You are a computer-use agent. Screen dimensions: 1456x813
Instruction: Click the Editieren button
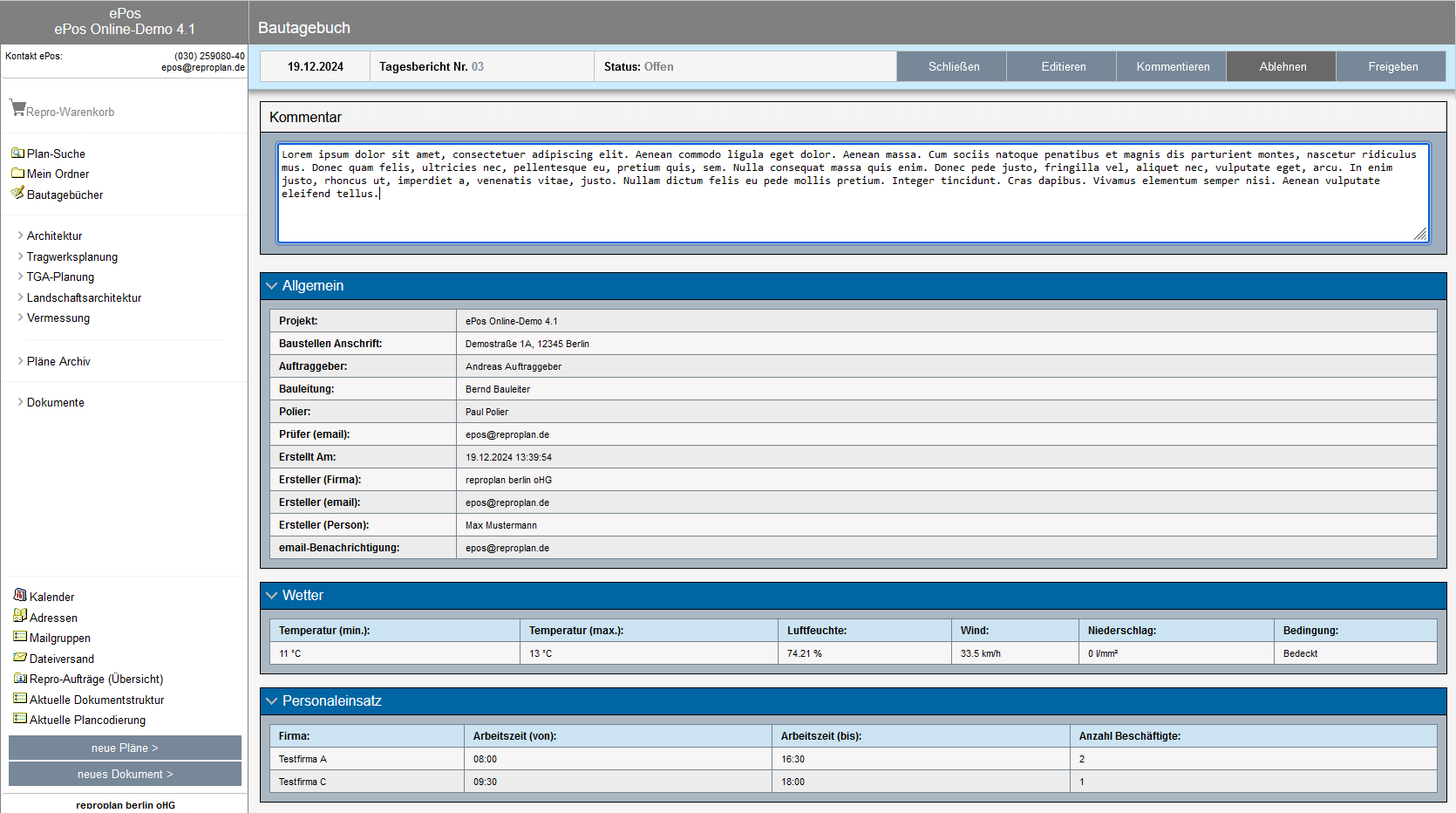[1062, 66]
